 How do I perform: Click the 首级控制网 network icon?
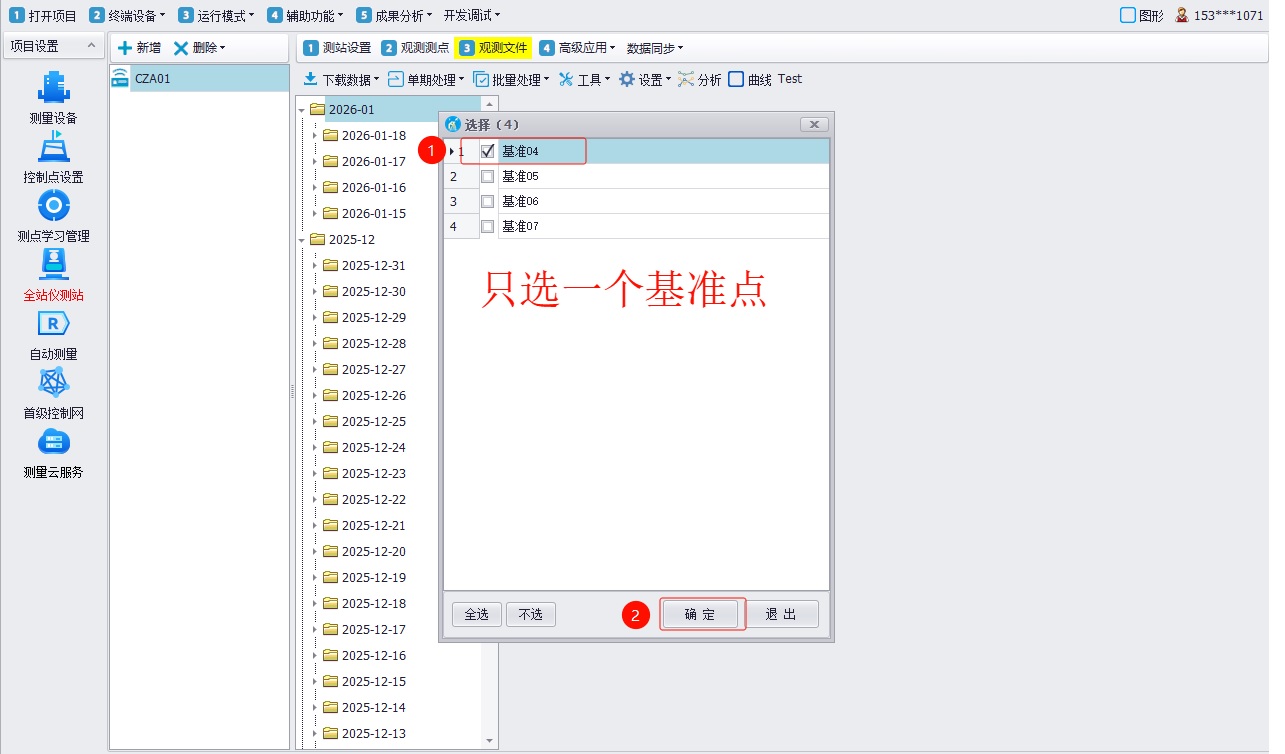pos(53,383)
